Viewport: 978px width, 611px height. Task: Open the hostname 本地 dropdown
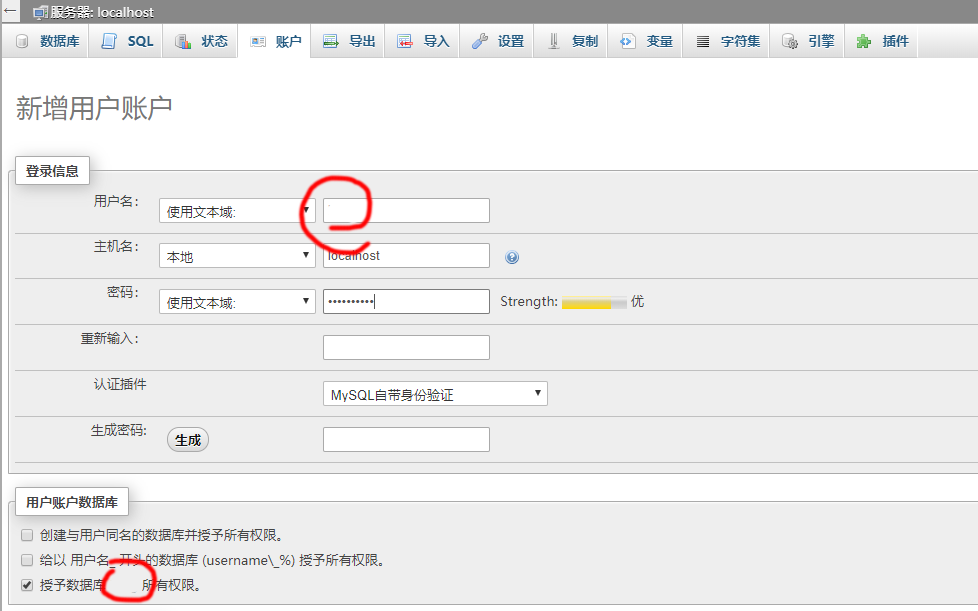pyautogui.click(x=237, y=256)
